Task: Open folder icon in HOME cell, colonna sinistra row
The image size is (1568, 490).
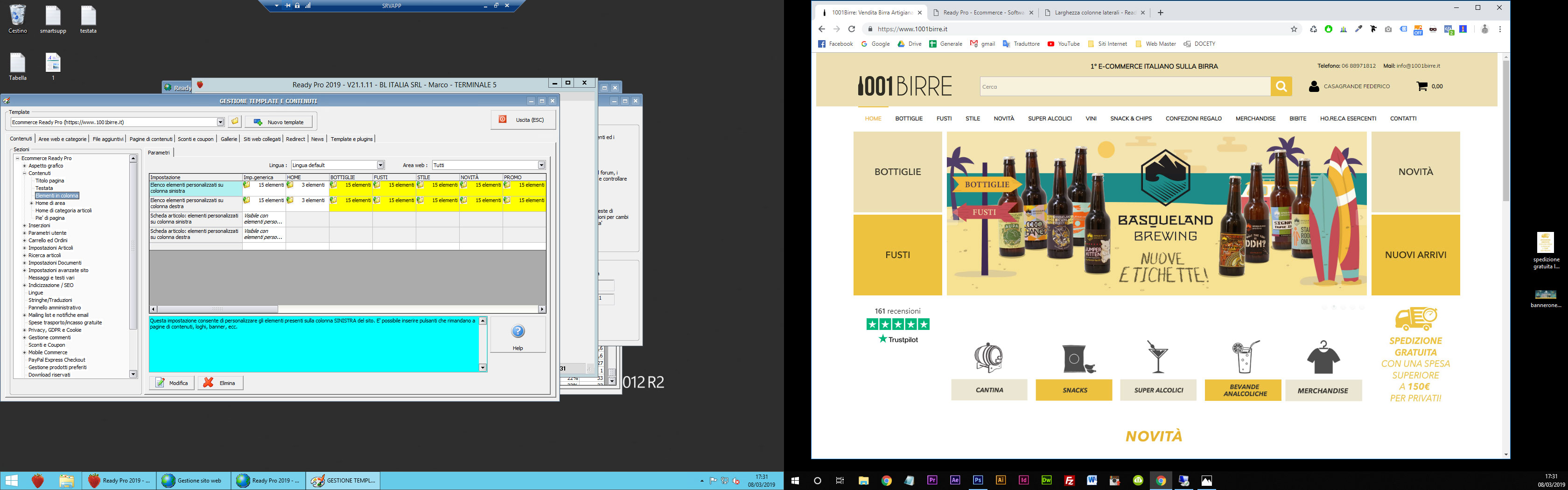Action: click(290, 185)
